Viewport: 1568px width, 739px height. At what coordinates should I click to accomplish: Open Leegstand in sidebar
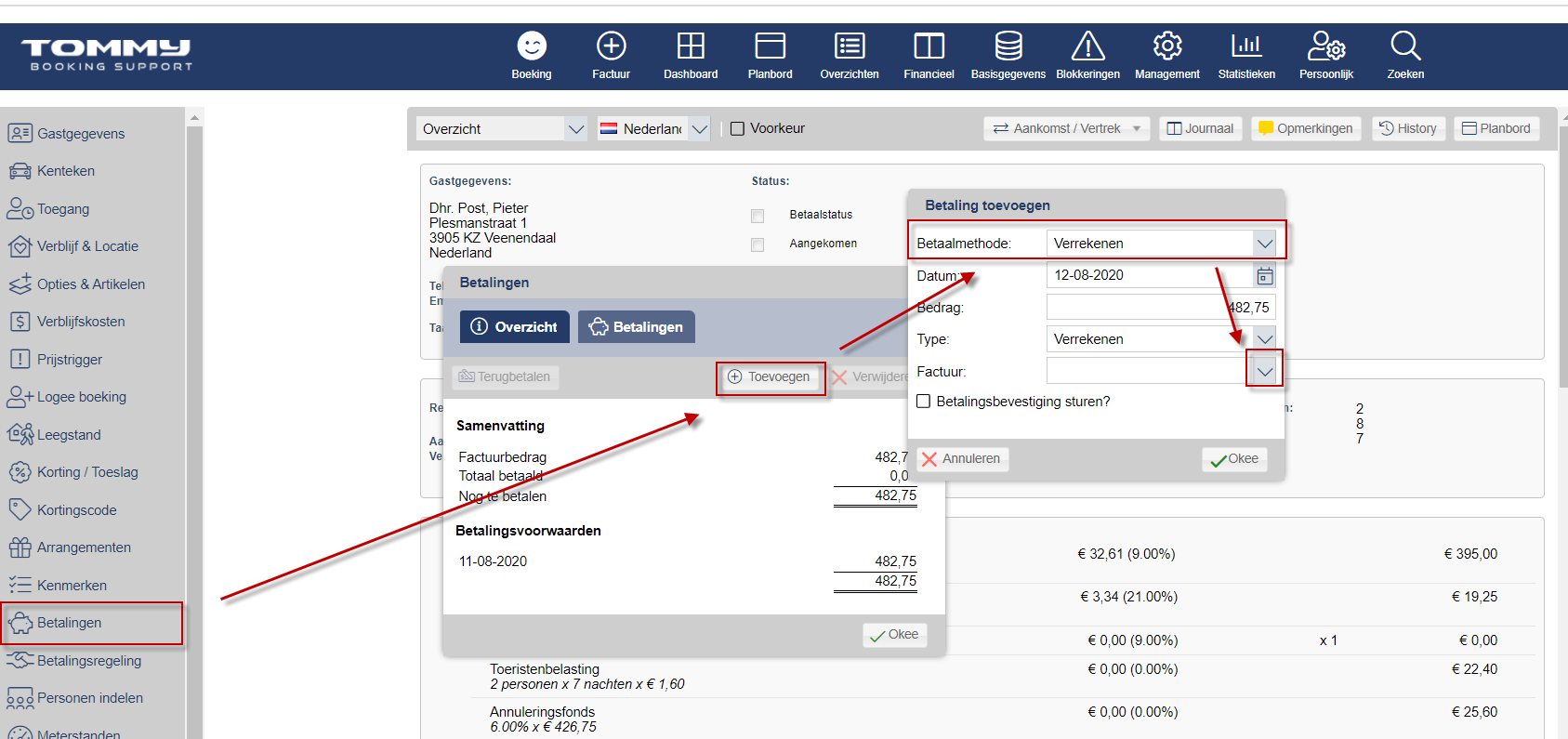[69, 435]
